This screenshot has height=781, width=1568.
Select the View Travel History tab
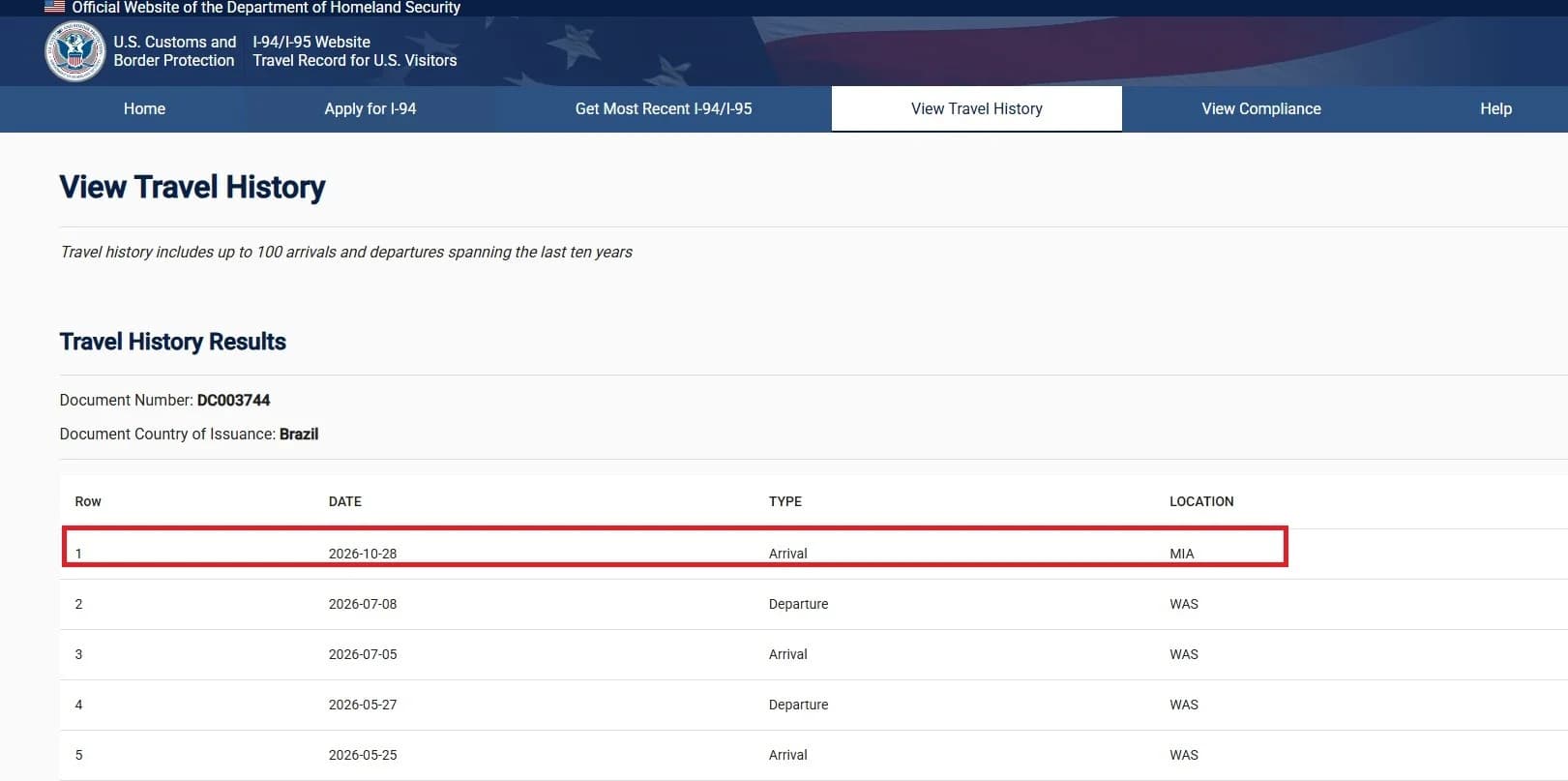(x=977, y=108)
